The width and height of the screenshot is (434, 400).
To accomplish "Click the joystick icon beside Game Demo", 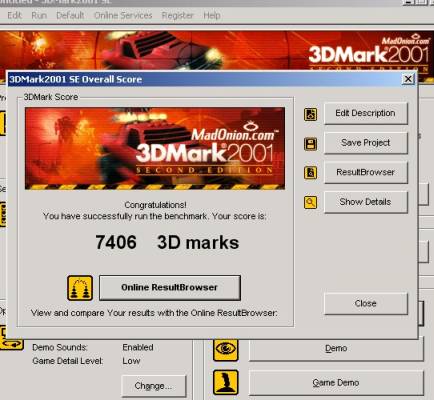I will pyautogui.click(x=226, y=382).
